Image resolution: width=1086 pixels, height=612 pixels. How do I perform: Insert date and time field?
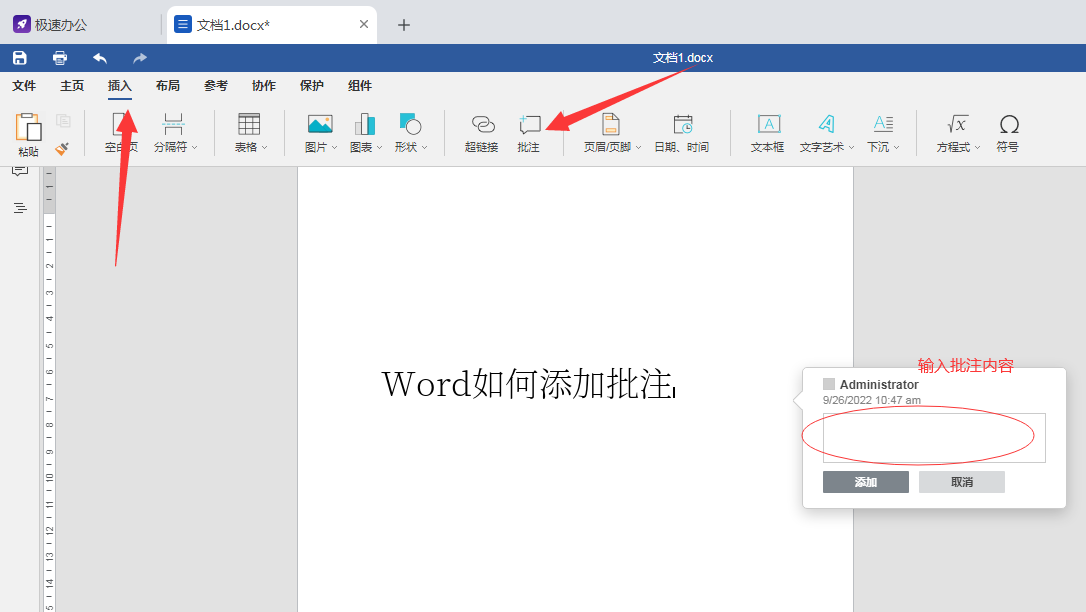[x=682, y=133]
